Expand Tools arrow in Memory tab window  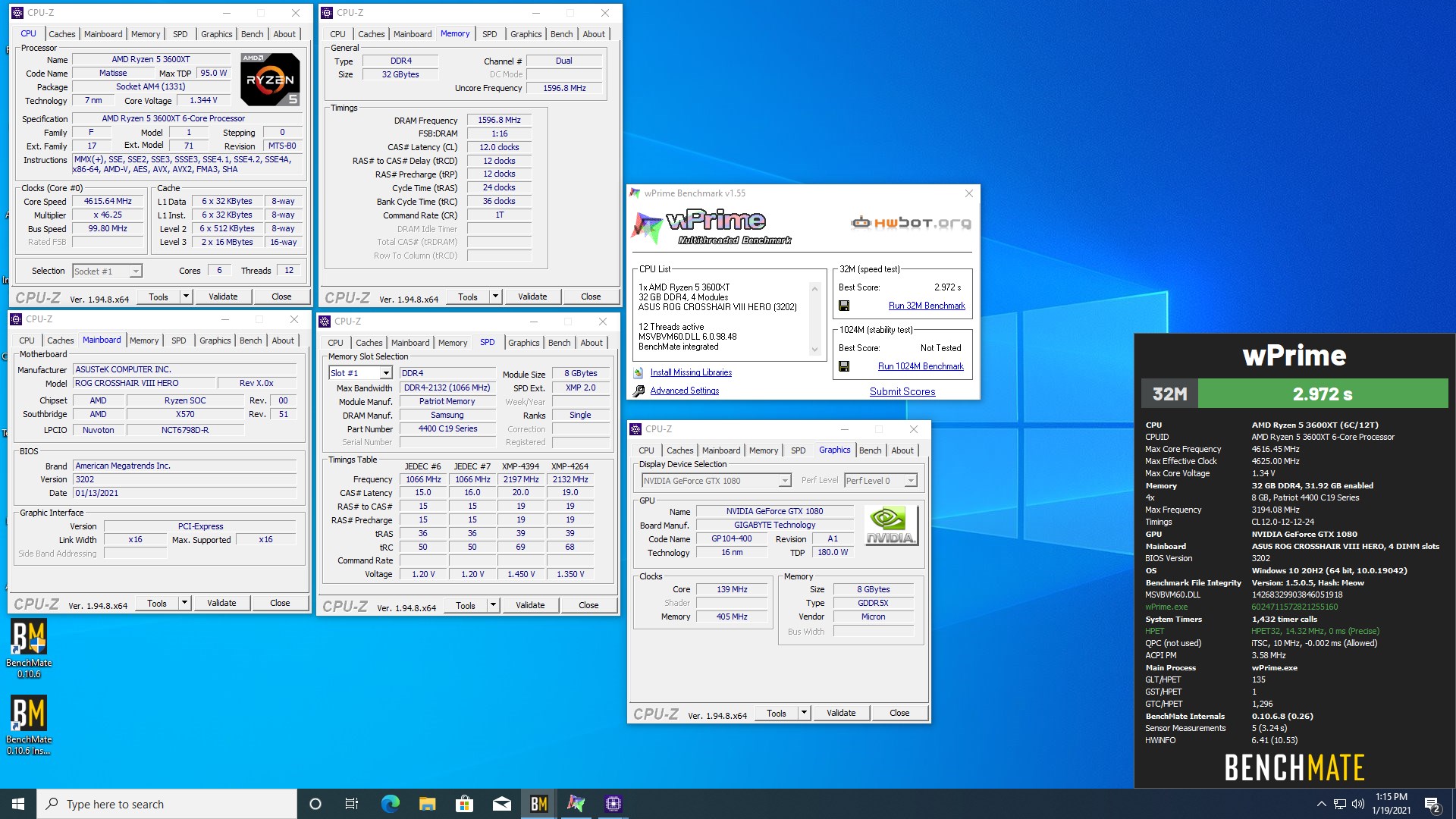point(495,297)
